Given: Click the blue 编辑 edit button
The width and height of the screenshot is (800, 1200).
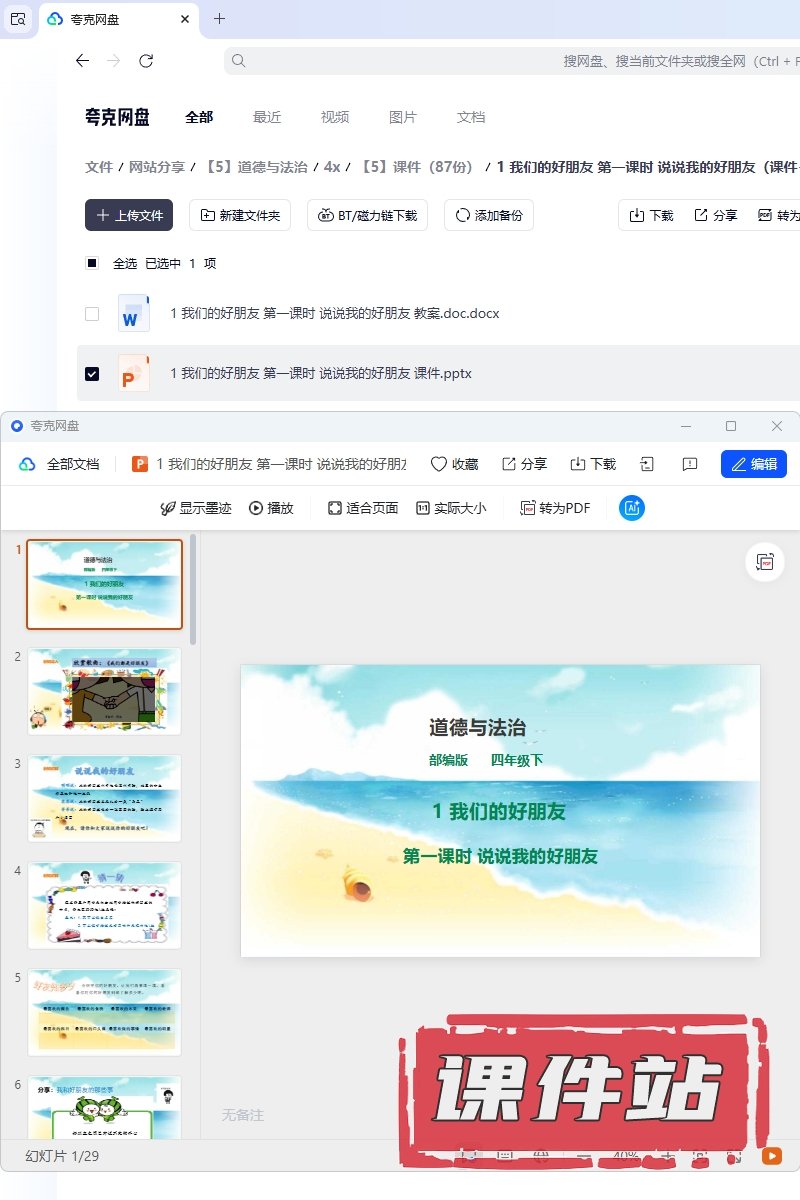Looking at the screenshot, I should 753,464.
